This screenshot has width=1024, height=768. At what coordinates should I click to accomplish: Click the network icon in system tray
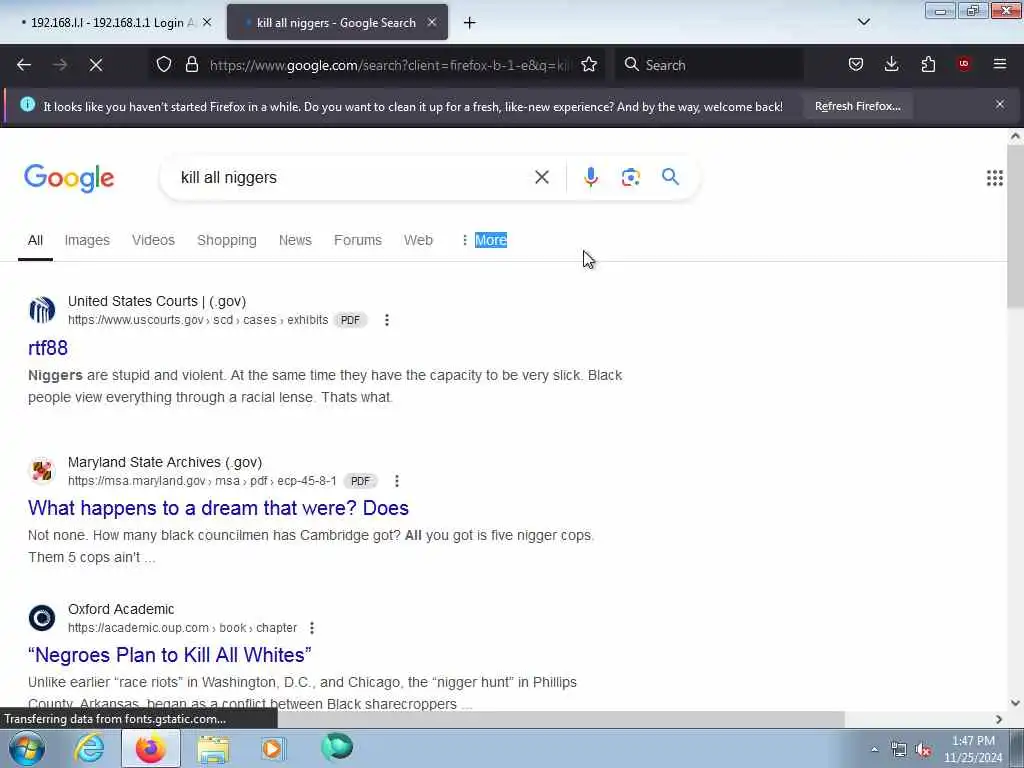(x=899, y=750)
